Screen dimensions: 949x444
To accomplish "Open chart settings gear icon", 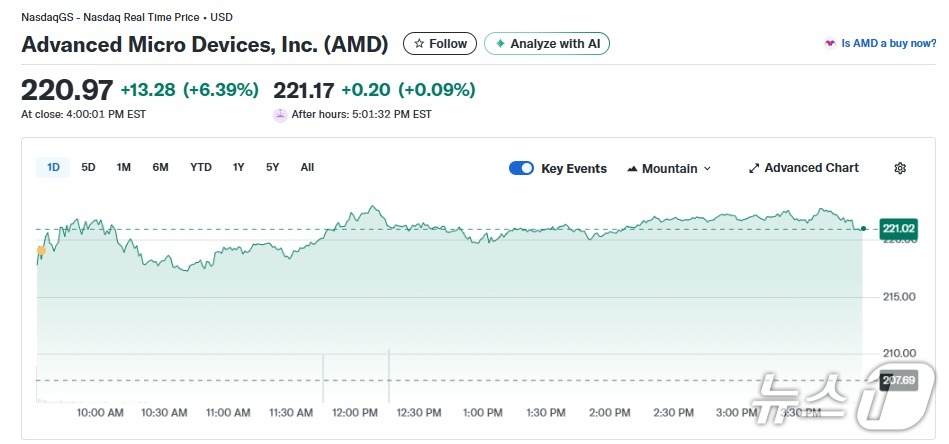I will tap(899, 168).
